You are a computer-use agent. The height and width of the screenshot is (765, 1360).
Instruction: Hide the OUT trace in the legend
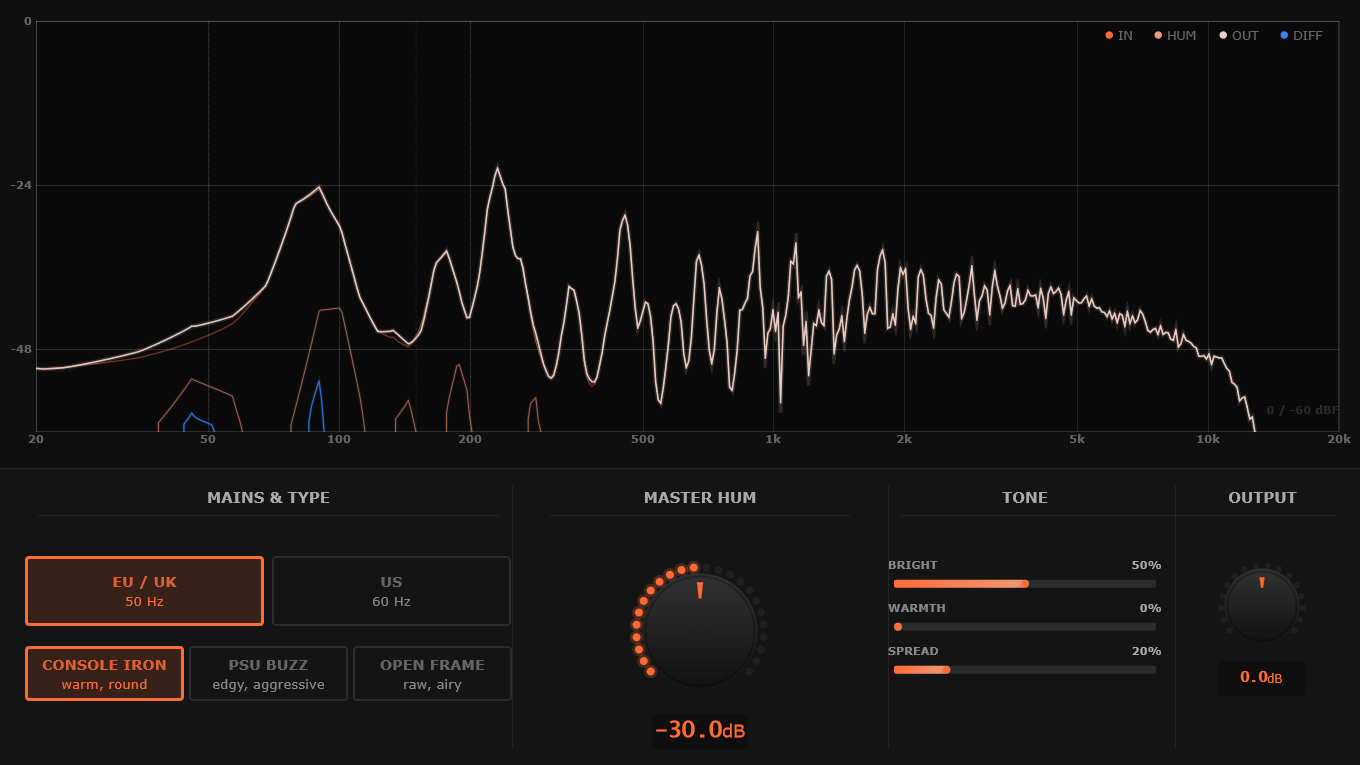tap(1239, 36)
